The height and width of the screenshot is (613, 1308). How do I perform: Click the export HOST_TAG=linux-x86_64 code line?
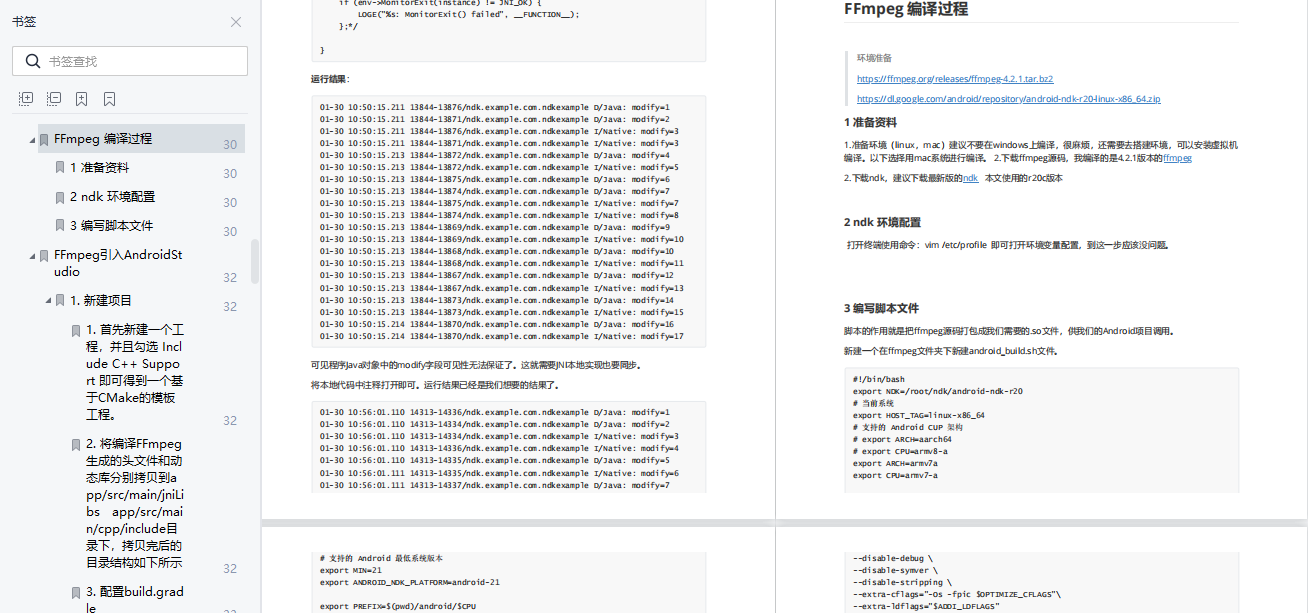919,415
